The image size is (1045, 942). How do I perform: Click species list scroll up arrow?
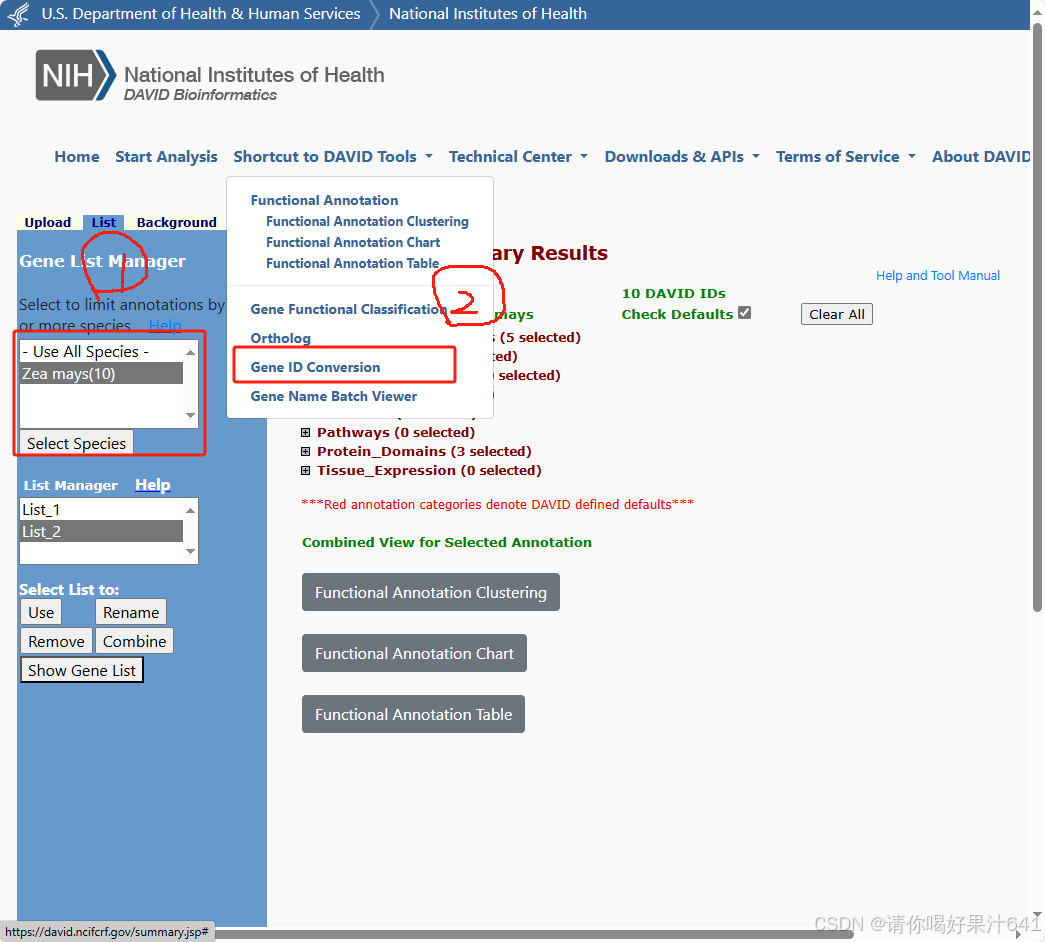[x=191, y=351]
